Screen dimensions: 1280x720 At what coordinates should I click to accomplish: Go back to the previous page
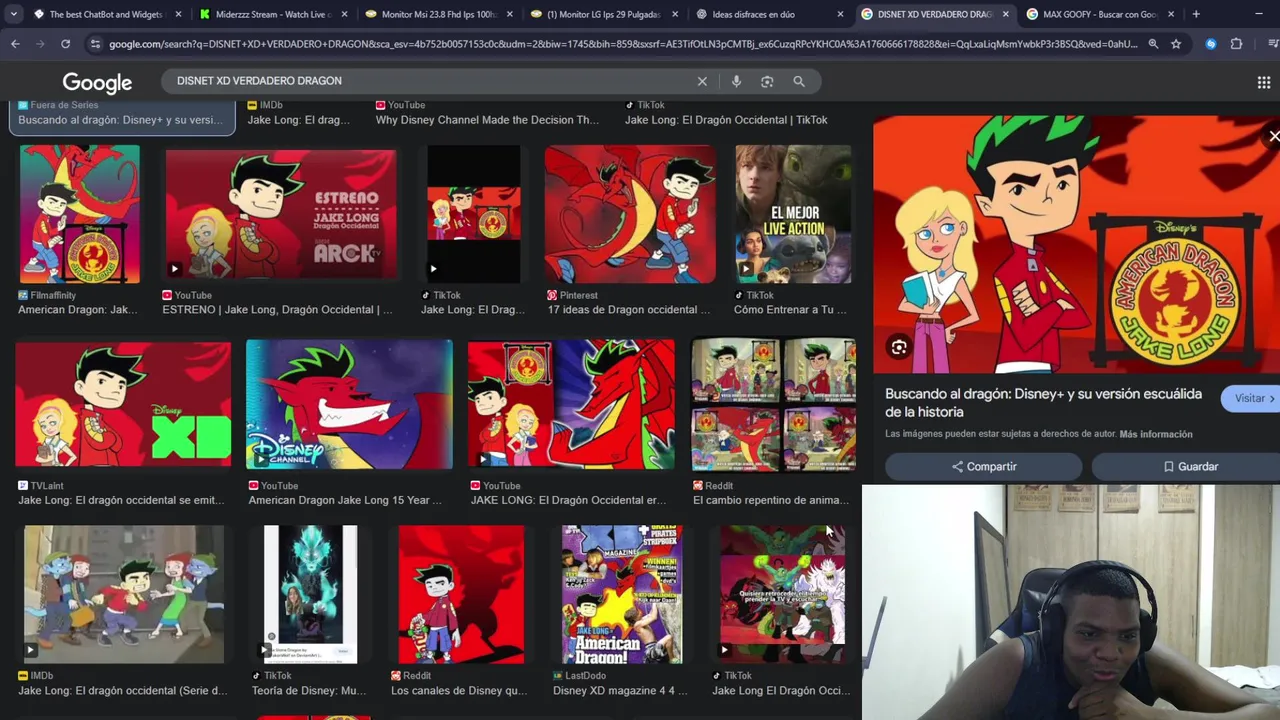(x=15, y=44)
